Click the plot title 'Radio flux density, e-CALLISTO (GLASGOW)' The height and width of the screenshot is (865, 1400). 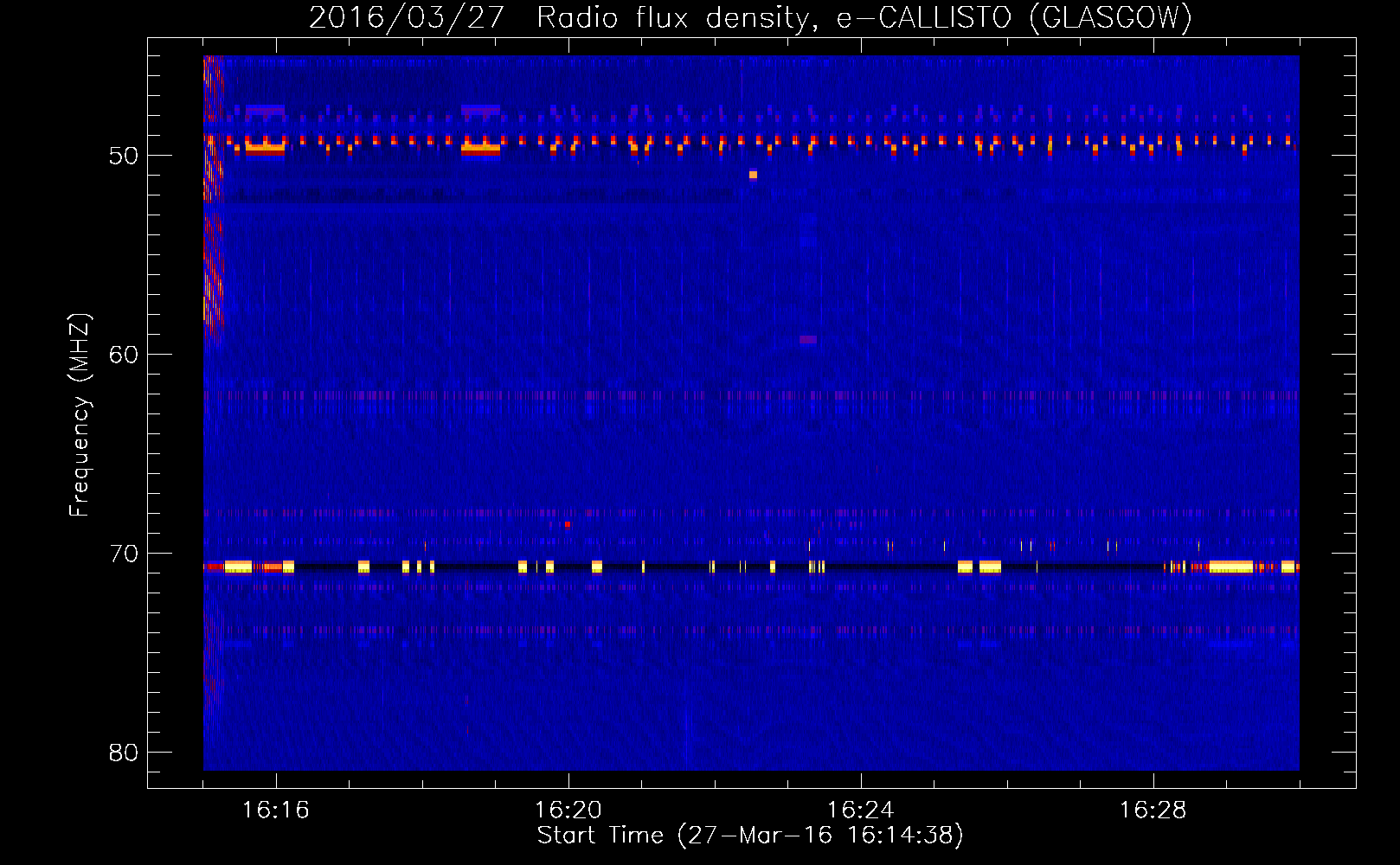point(864,18)
